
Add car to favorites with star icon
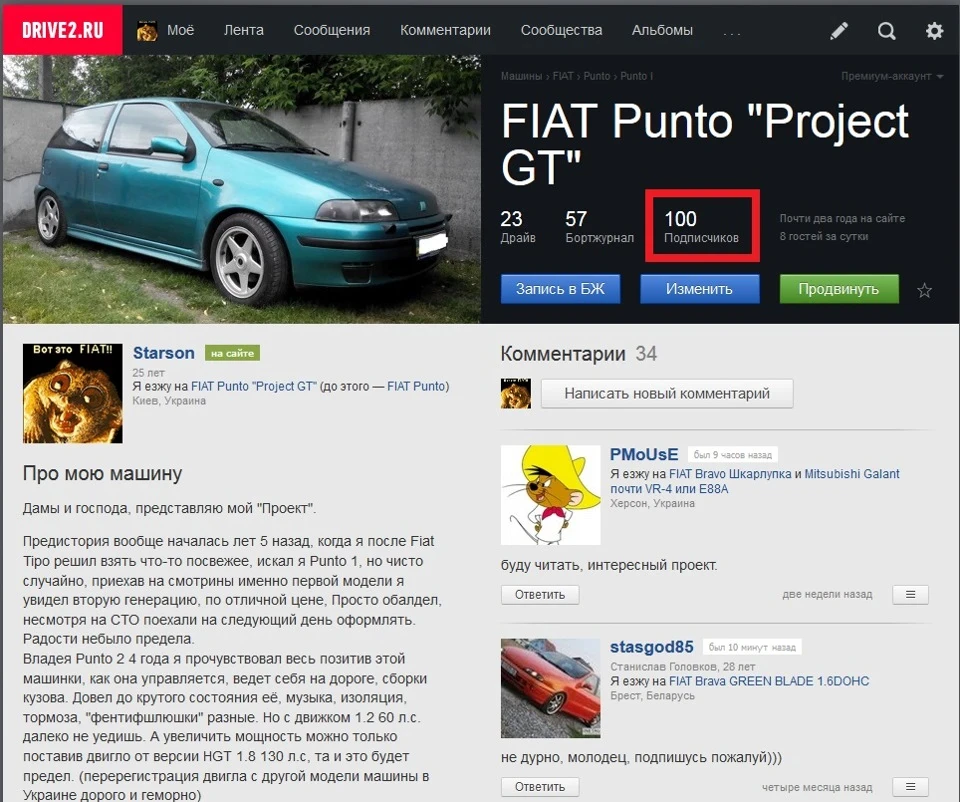click(924, 290)
